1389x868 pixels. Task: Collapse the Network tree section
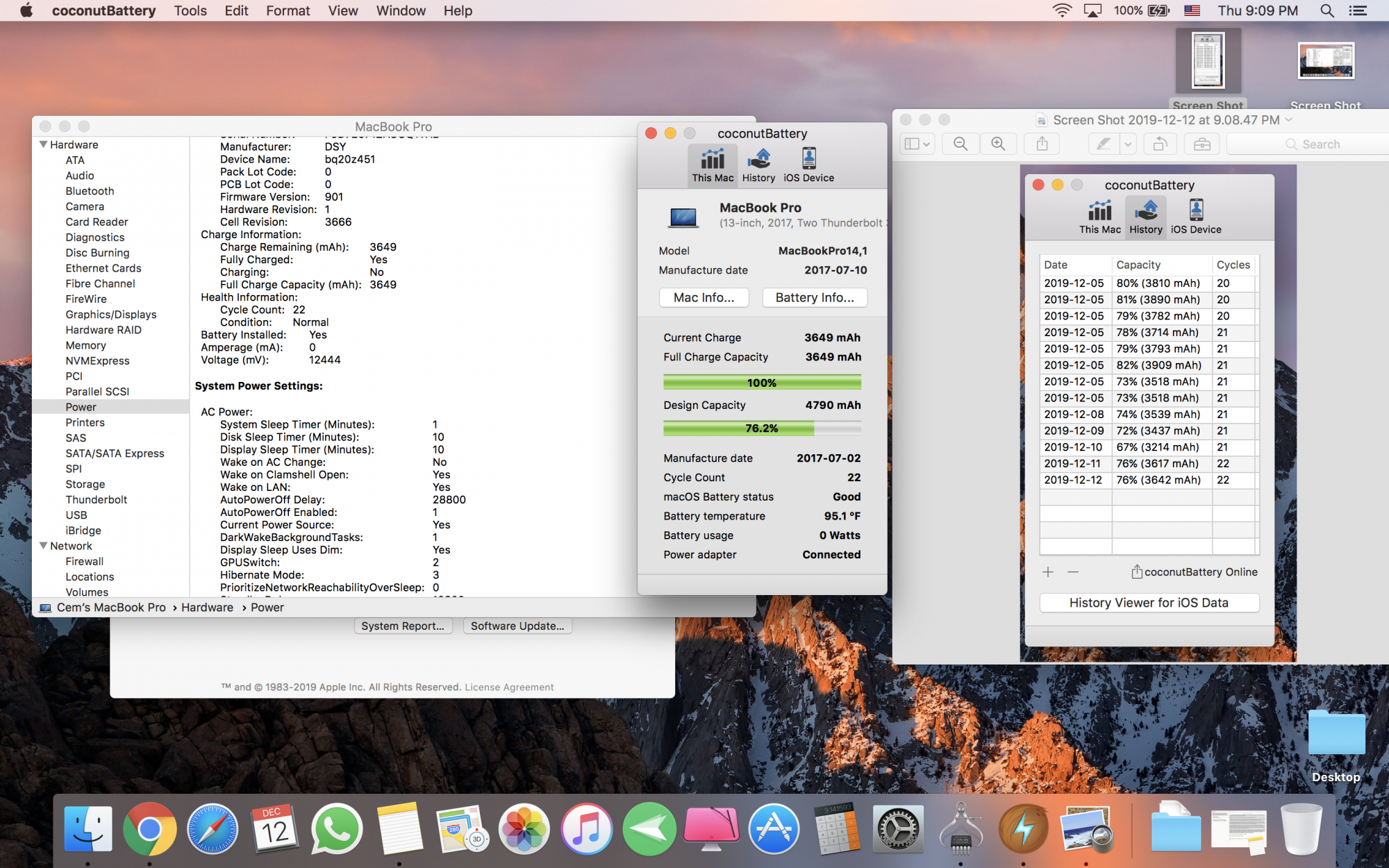pyautogui.click(x=43, y=546)
